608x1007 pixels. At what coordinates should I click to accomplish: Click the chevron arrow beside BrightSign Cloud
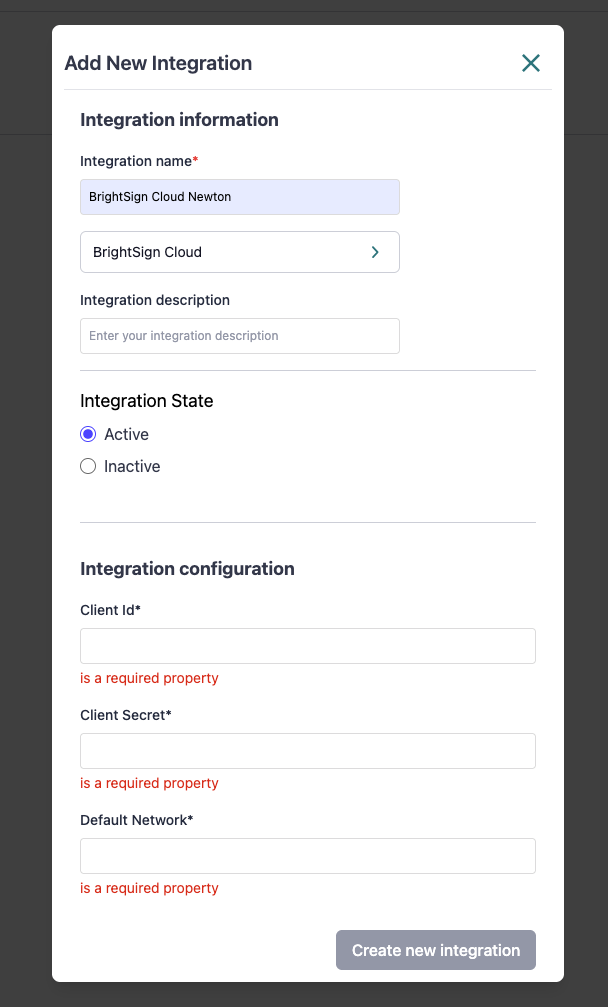coord(375,252)
